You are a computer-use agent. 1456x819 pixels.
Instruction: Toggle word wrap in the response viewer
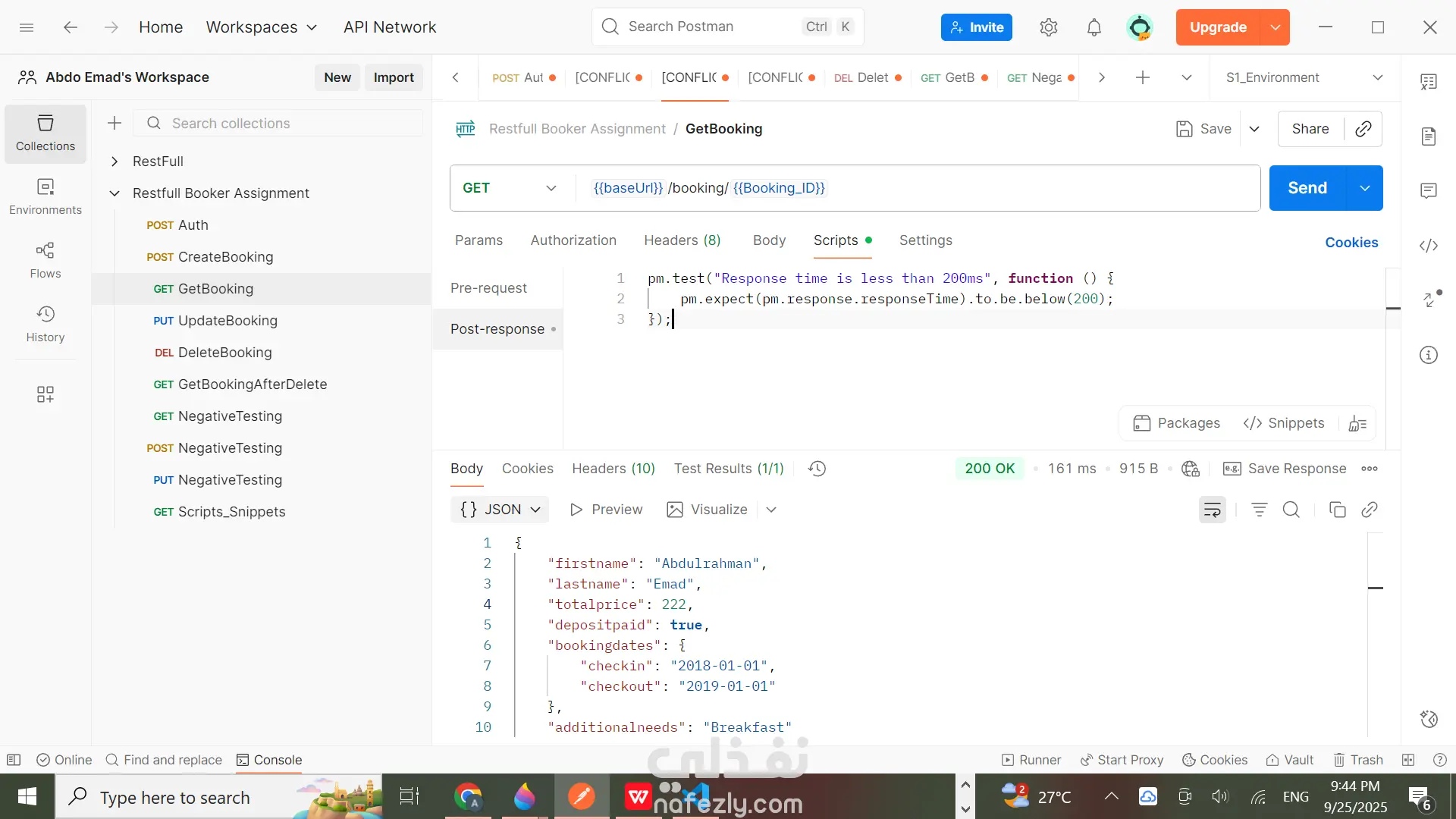point(1212,510)
